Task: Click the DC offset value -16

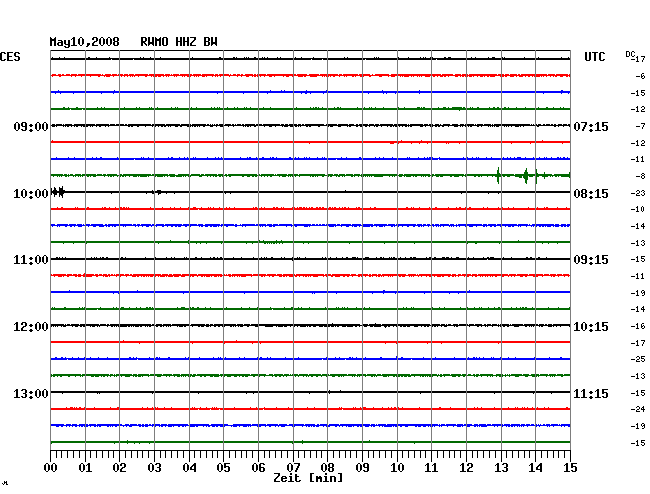Action: pyautogui.click(x=638, y=326)
